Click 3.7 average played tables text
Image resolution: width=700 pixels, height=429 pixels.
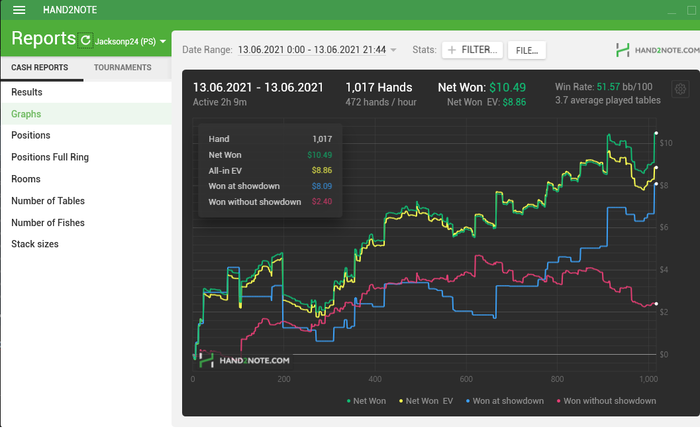tap(608, 100)
